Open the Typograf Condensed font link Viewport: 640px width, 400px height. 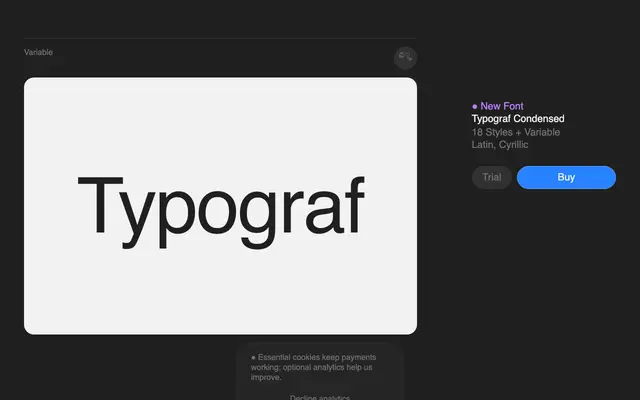coord(518,119)
